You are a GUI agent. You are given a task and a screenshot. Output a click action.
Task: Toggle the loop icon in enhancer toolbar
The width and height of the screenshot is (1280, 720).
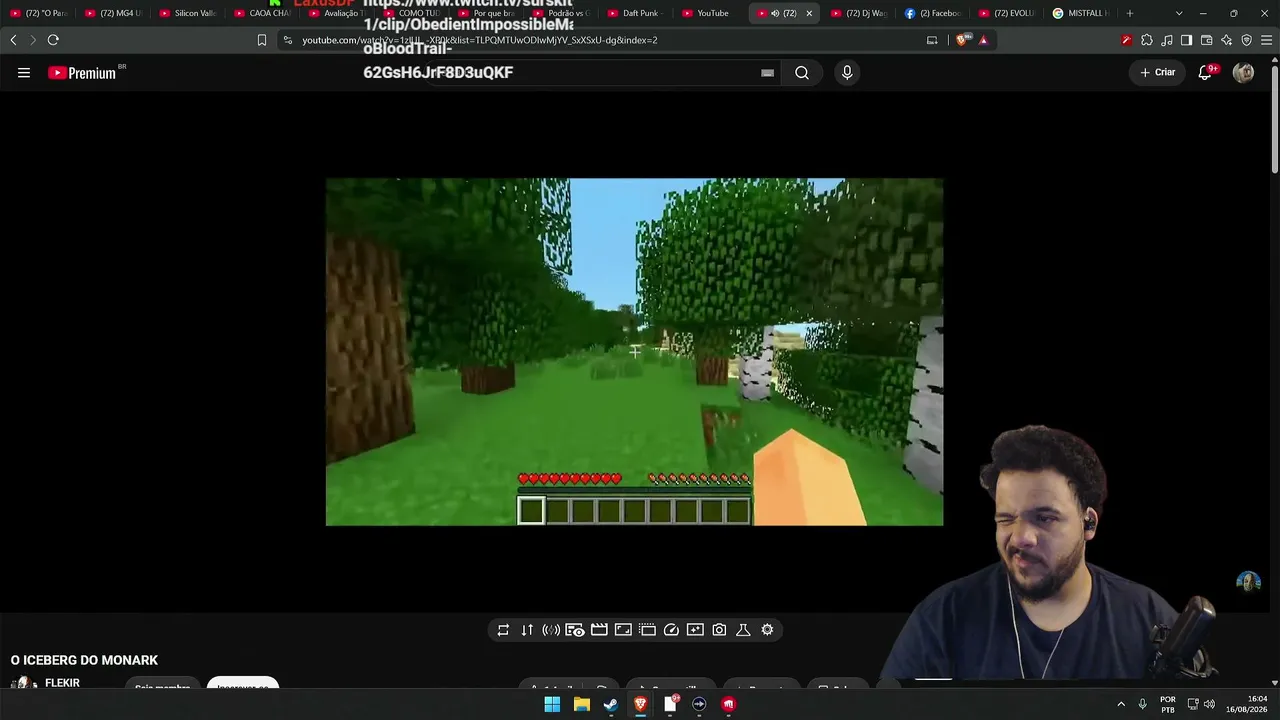coord(503,630)
